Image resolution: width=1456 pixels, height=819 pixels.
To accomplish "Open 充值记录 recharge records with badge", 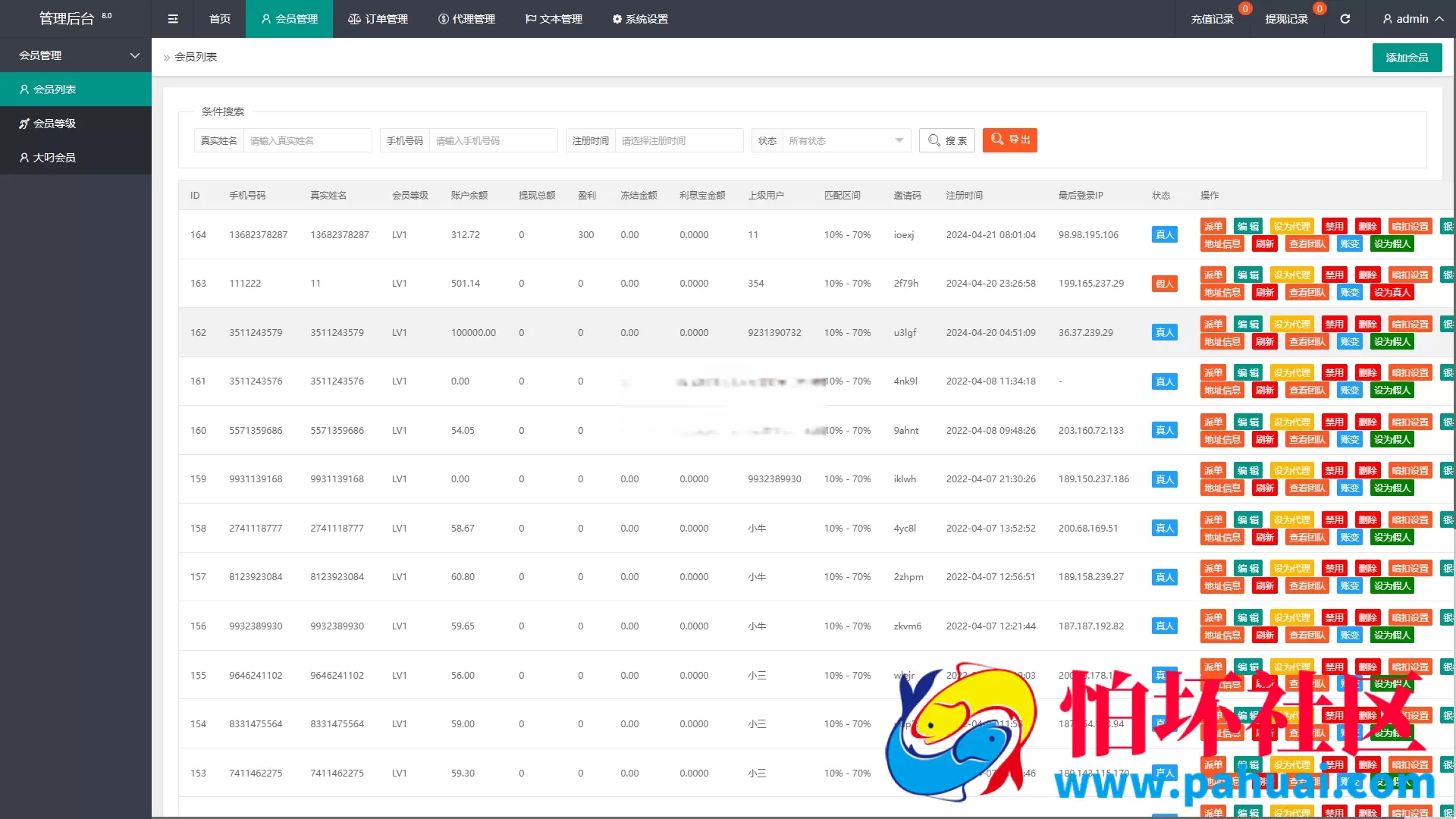I will 1212,19.
